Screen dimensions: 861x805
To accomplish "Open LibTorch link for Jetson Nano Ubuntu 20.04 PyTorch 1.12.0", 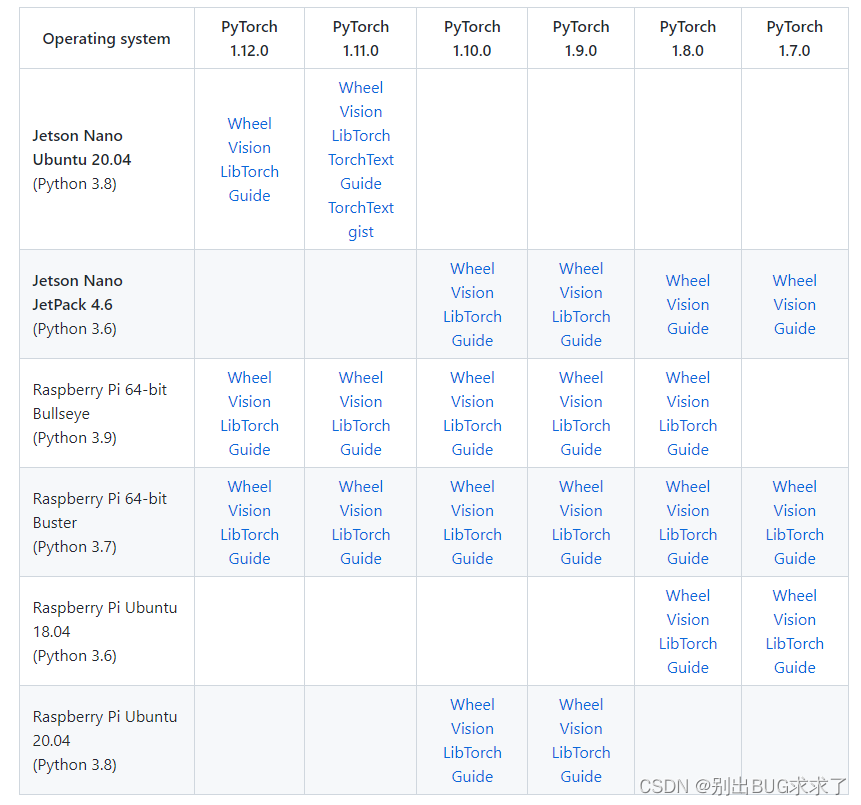I will (249, 172).
